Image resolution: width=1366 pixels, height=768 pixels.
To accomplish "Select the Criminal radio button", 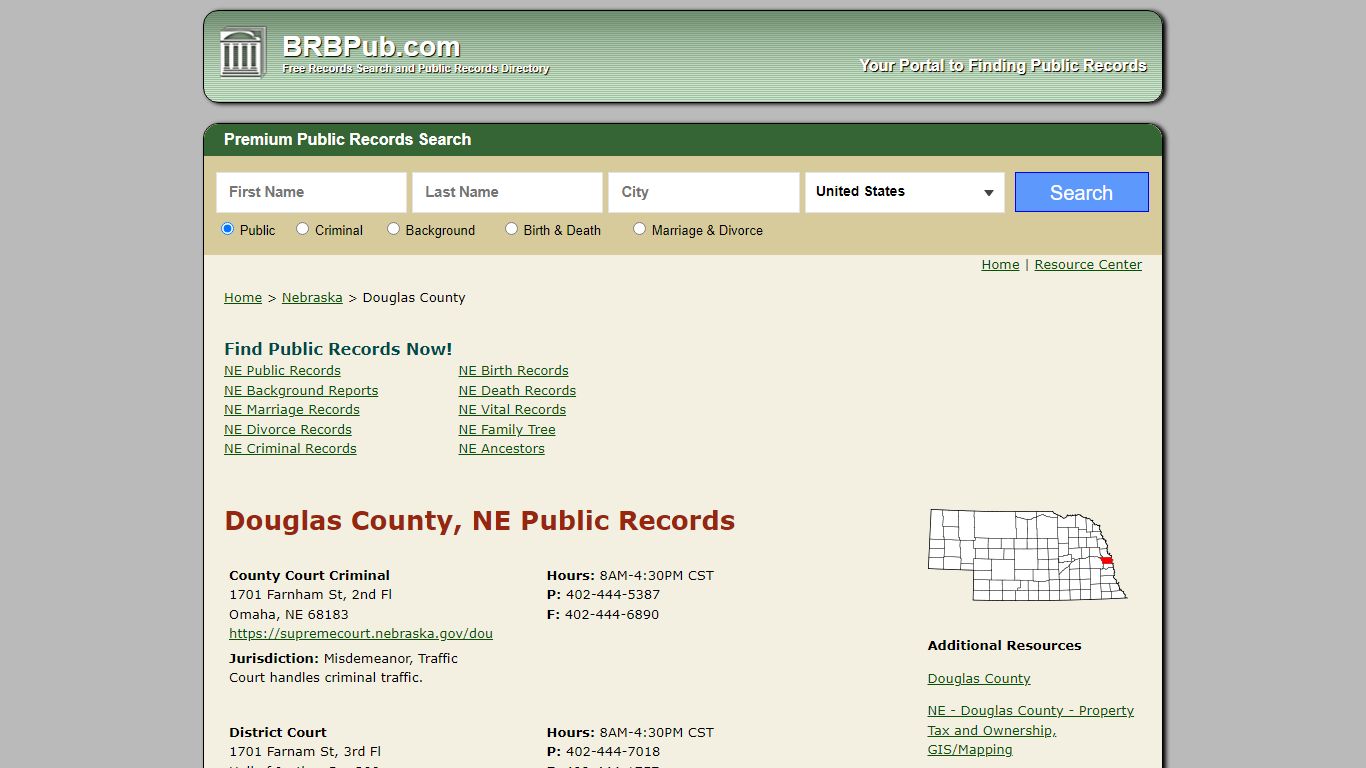I will (x=302, y=229).
